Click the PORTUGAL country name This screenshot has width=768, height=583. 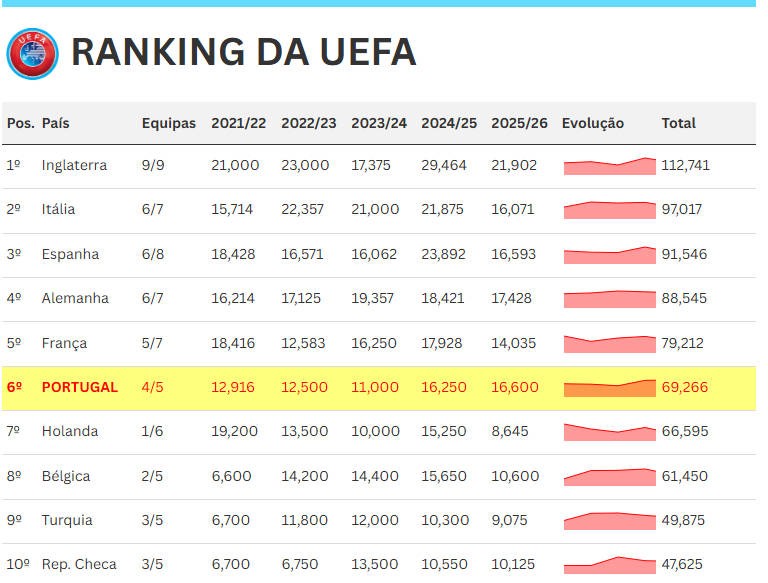pos(80,387)
